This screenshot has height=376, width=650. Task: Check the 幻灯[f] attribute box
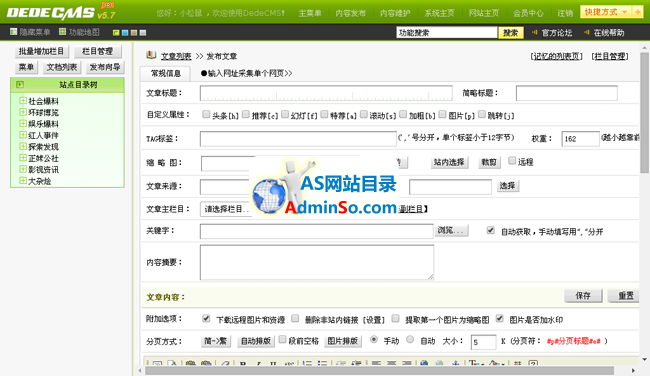(285, 114)
